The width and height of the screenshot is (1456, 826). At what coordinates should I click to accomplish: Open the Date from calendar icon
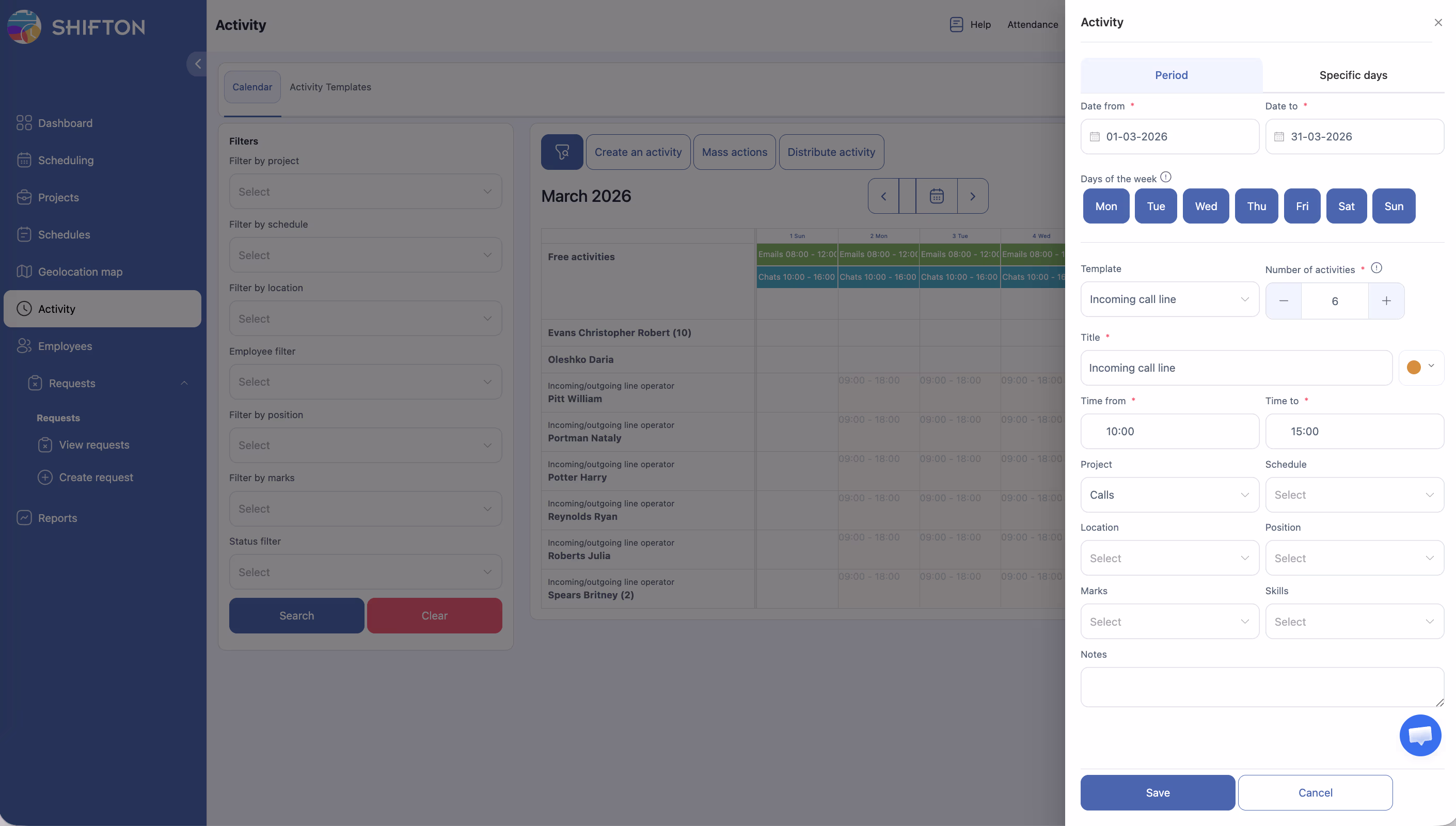pos(1095,137)
